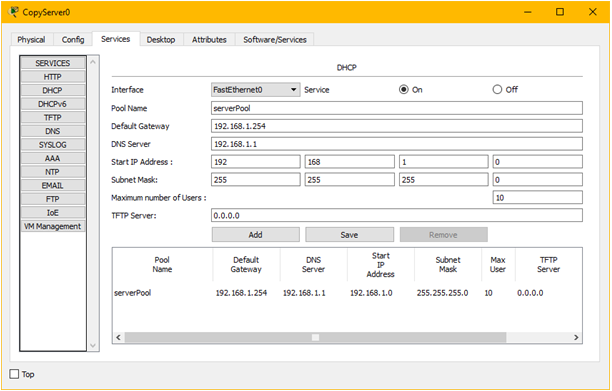Edit third octet of Subnet Mask
This screenshot has height=391, width=612.
click(x=443, y=180)
